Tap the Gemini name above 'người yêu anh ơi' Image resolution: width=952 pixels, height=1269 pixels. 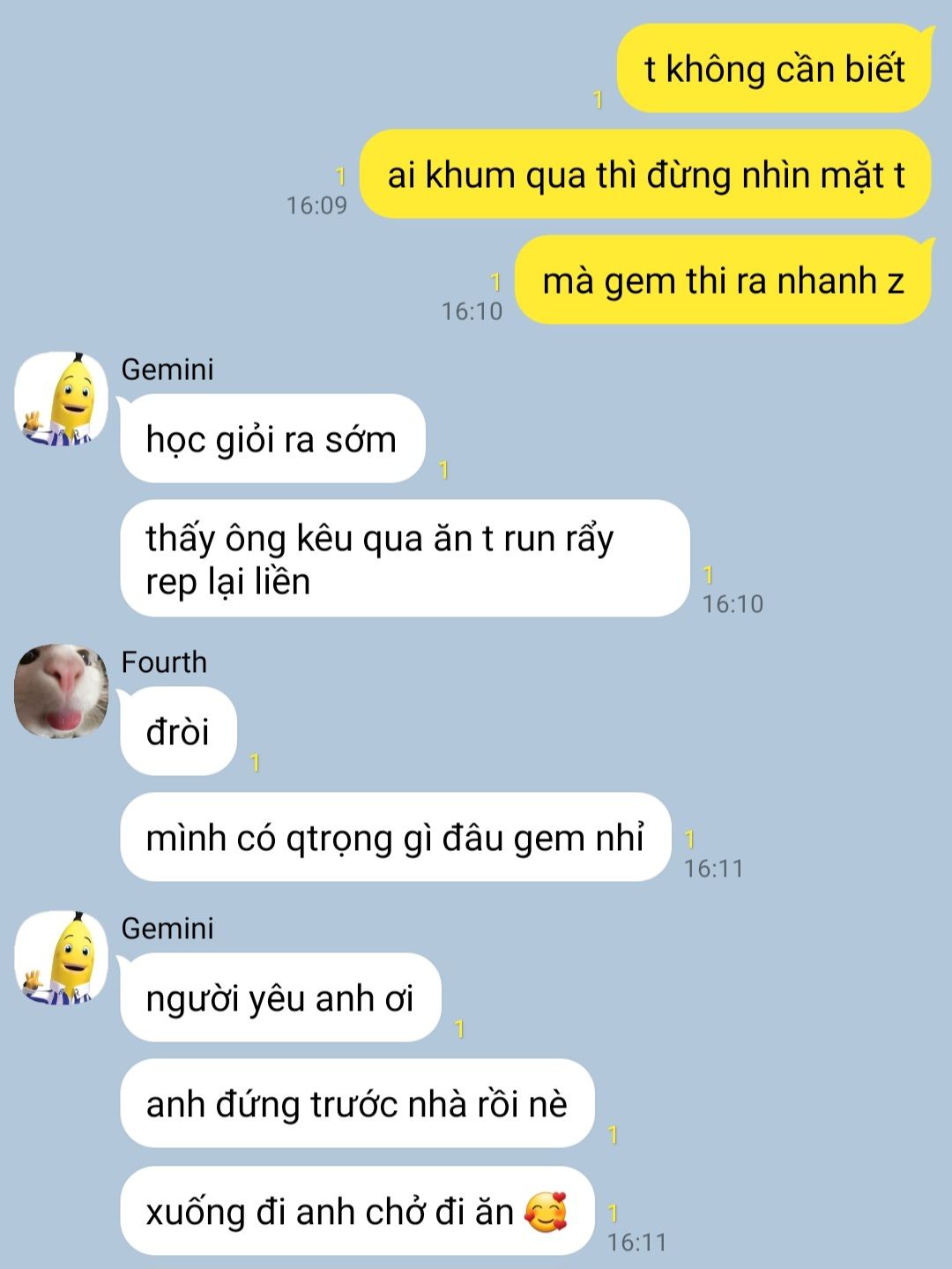pyautogui.click(x=167, y=929)
